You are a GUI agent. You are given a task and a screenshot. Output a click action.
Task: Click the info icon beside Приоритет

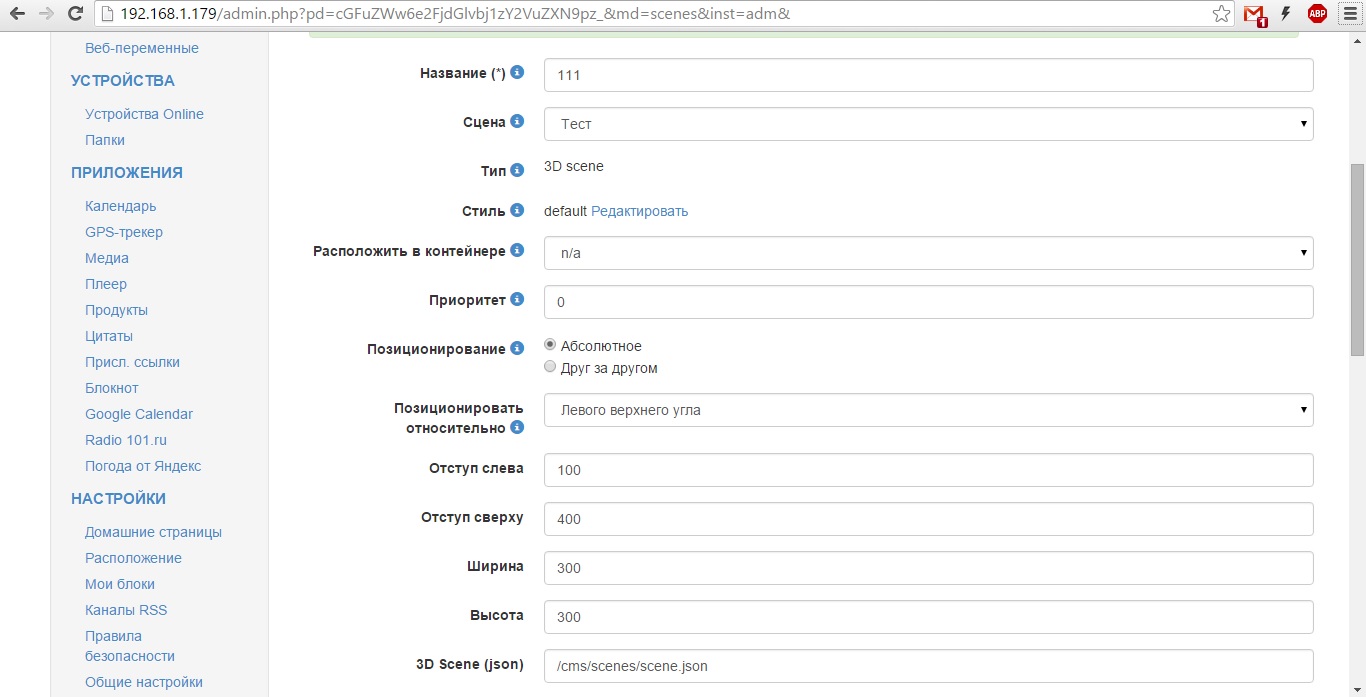[517, 299]
